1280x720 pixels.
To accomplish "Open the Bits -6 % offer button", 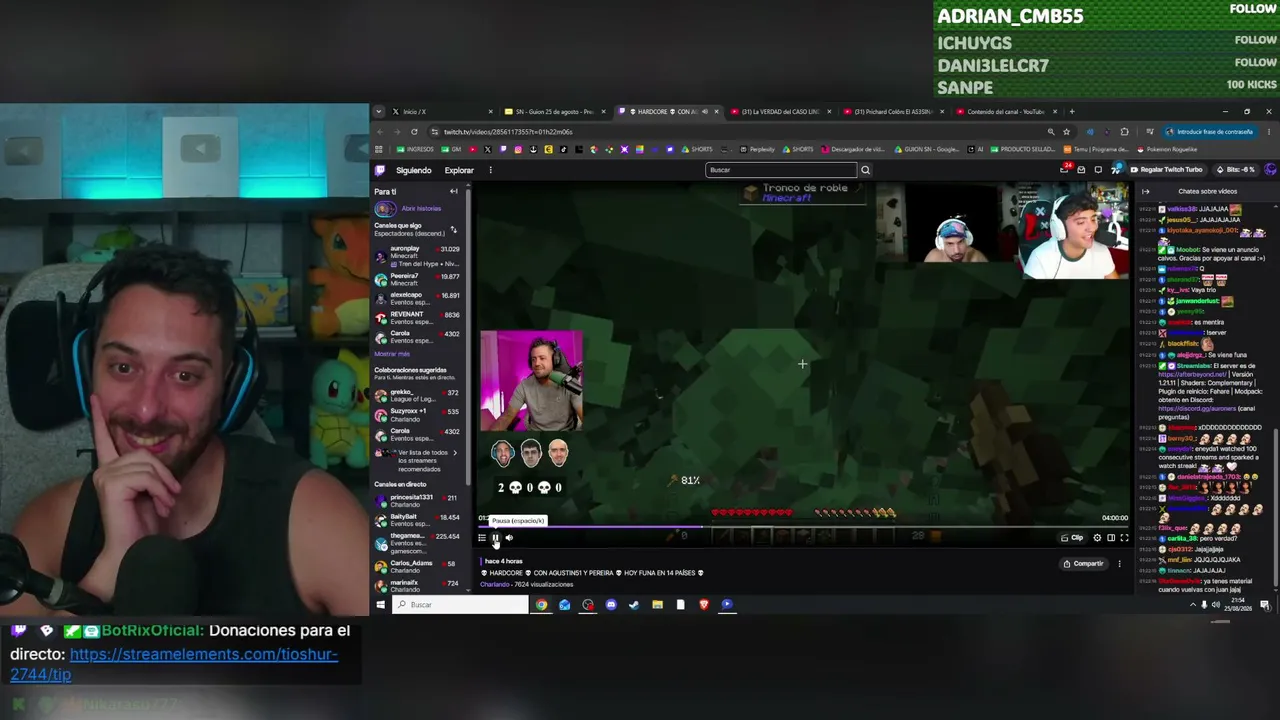I will tap(1236, 170).
